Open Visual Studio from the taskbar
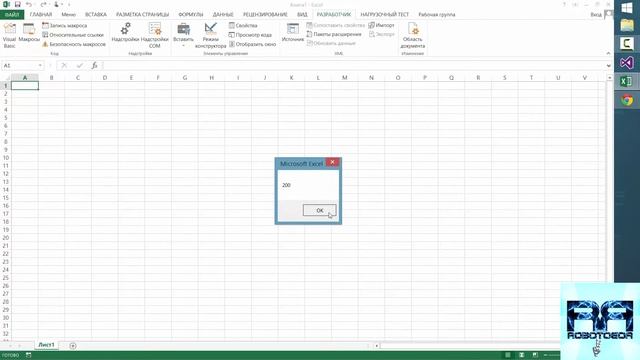640x360 pixels. pos(627,62)
